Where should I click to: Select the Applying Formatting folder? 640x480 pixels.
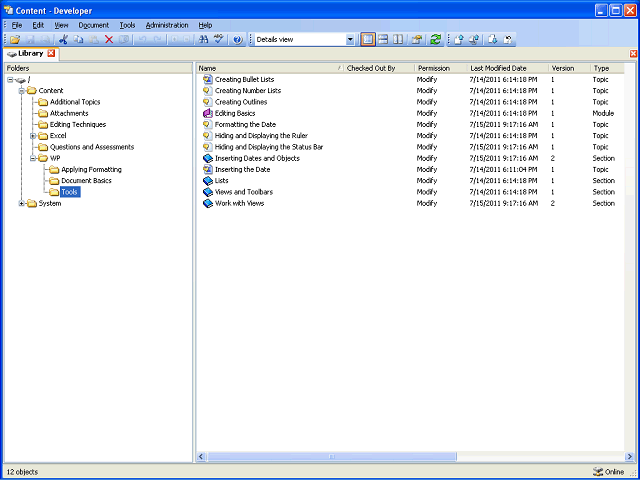pyautogui.click(x=91, y=169)
